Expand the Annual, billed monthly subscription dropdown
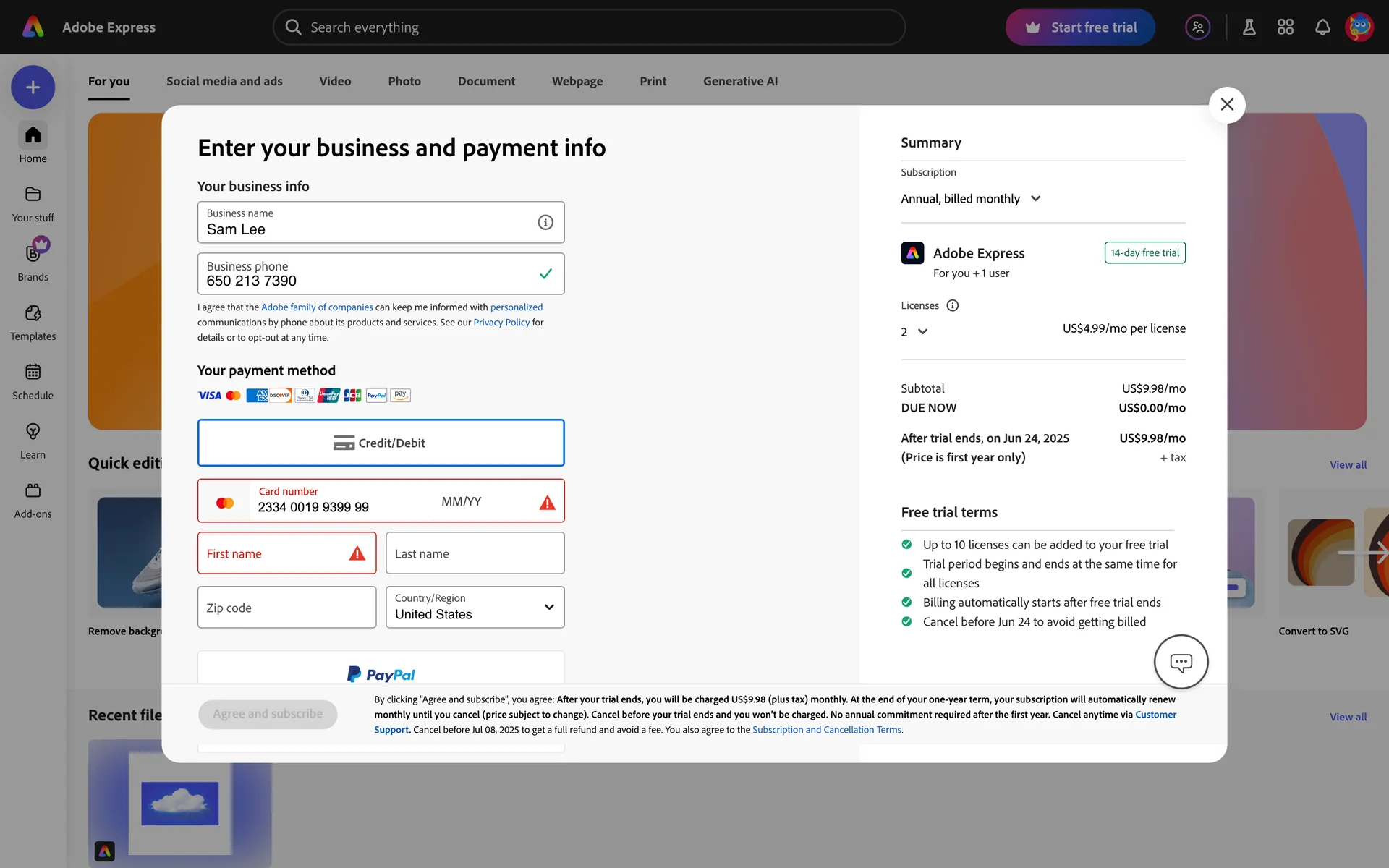 [x=970, y=199]
